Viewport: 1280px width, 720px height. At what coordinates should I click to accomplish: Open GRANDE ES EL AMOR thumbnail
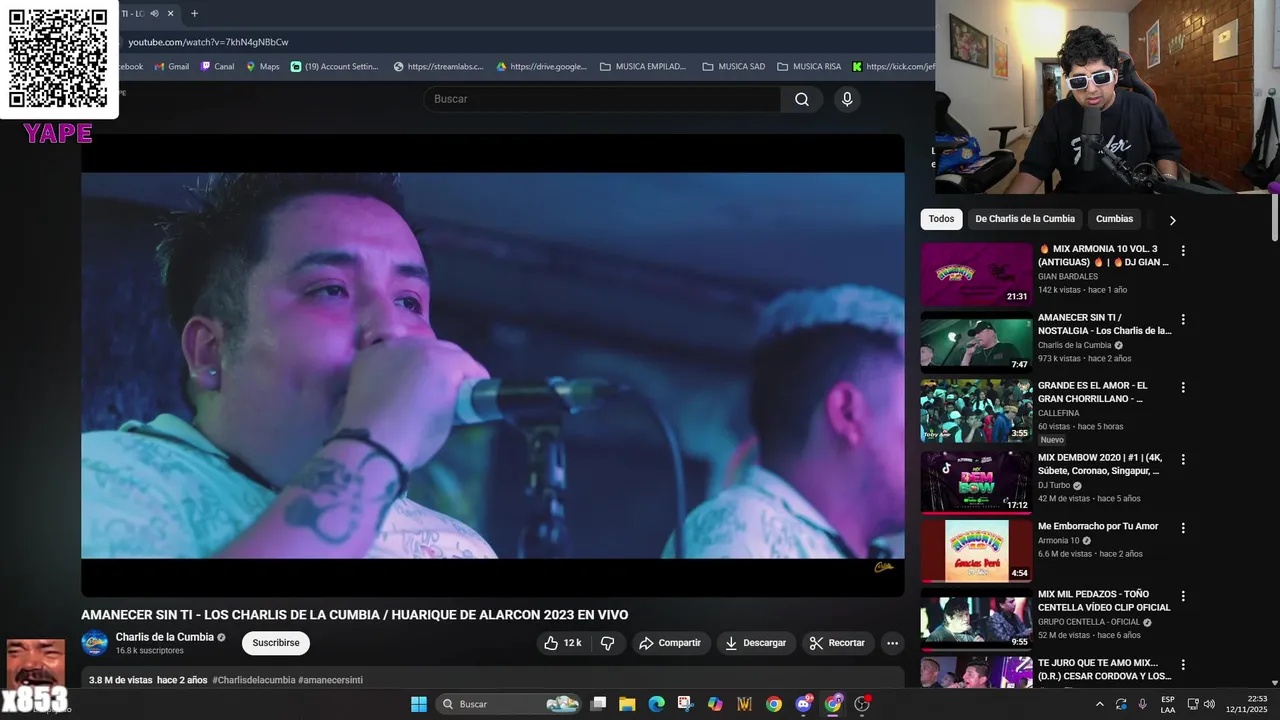click(x=976, y=411)
